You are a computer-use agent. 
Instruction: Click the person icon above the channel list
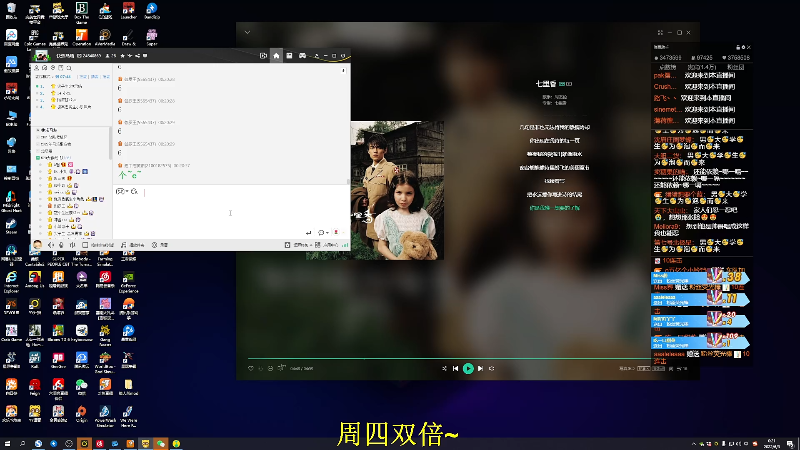pyautogui.click(x=36, y=68)
